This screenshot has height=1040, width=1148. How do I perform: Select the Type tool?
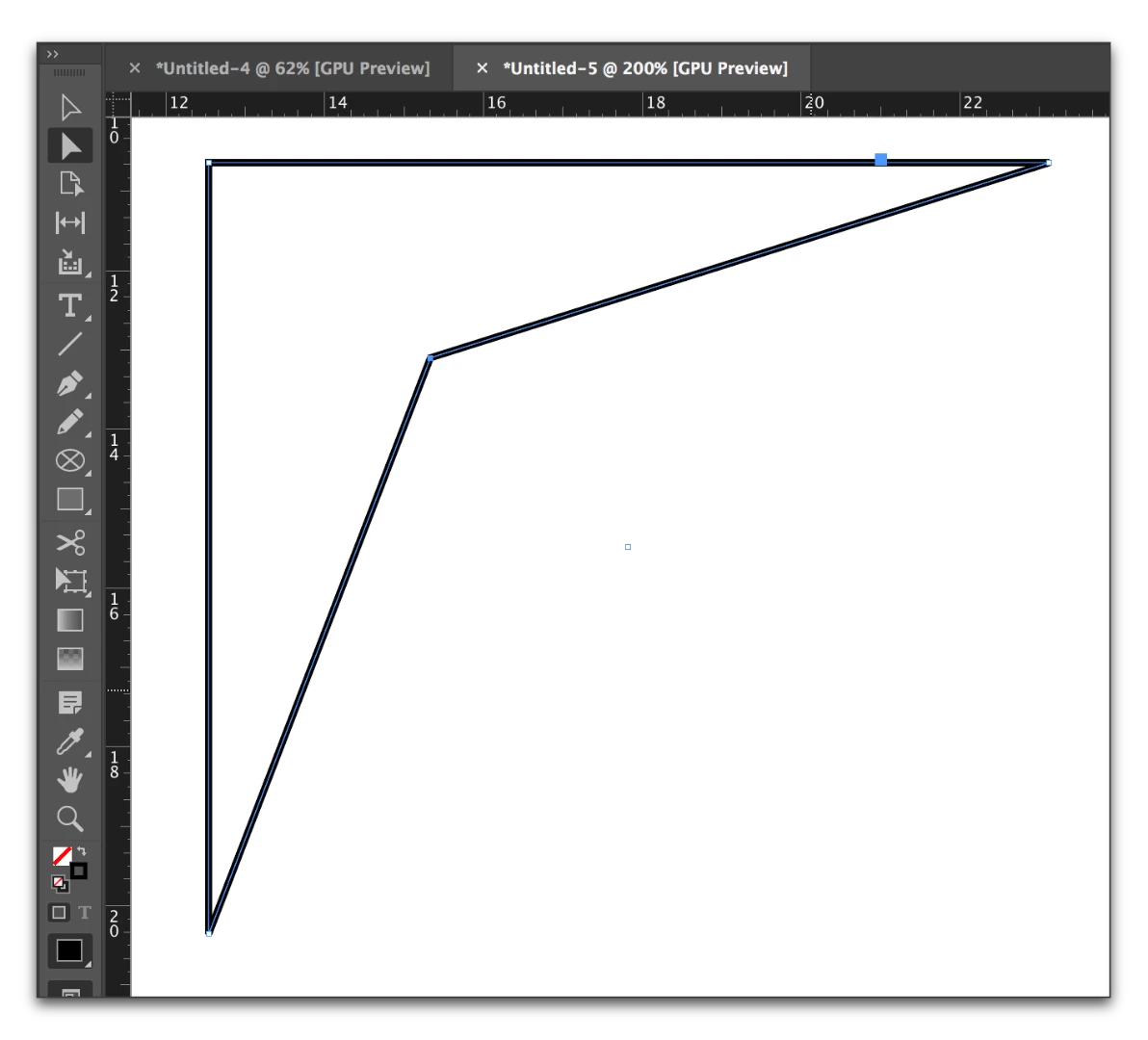point(70,305)
